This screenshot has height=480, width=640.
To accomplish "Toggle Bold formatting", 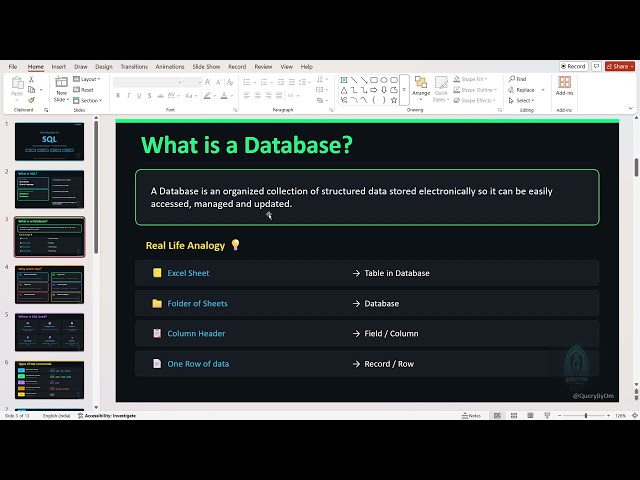I will 118,96.
